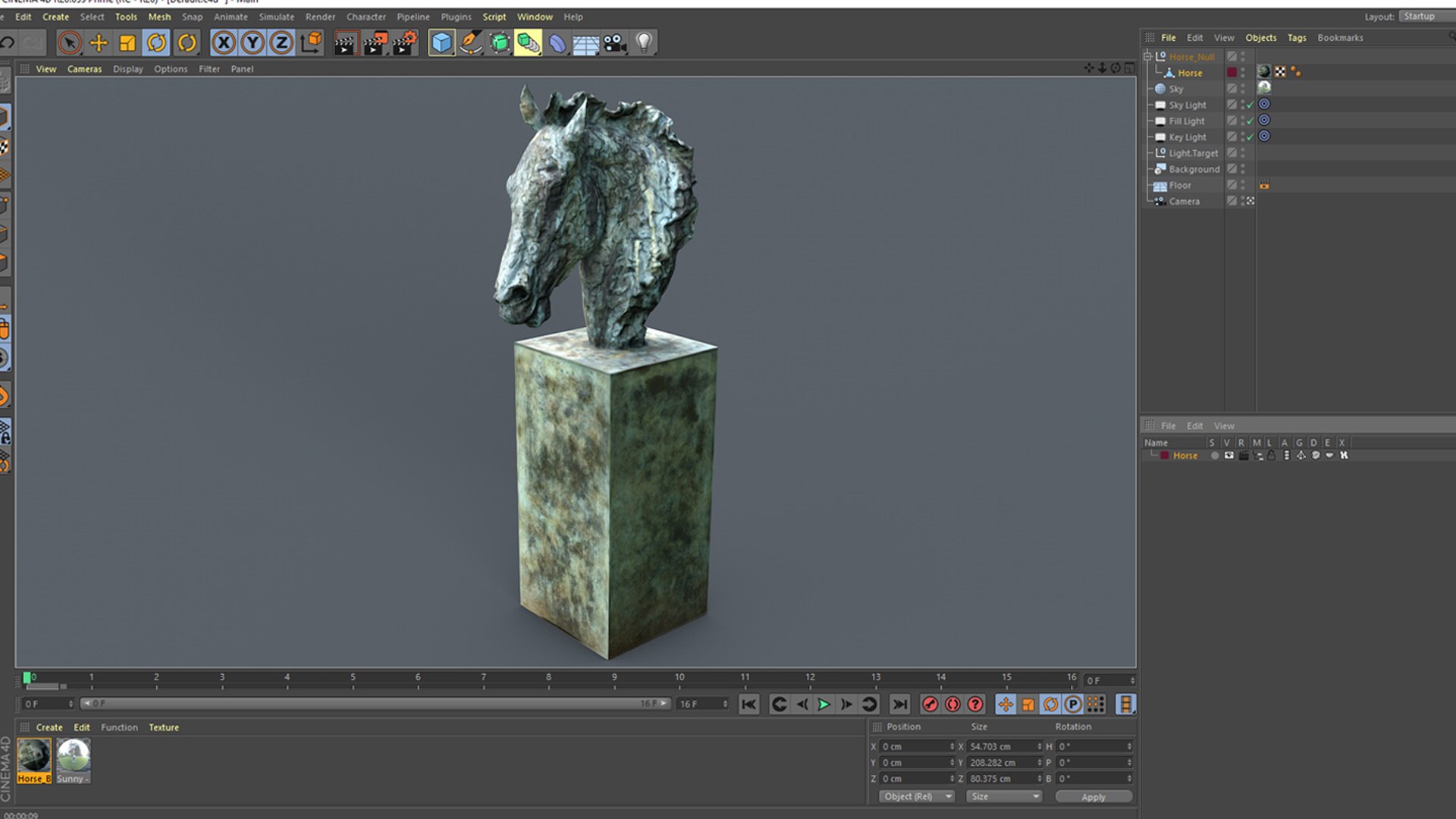Click the green Subdivision Surface generator icon
Viewport: 1456px width, 819px height.
500,43
